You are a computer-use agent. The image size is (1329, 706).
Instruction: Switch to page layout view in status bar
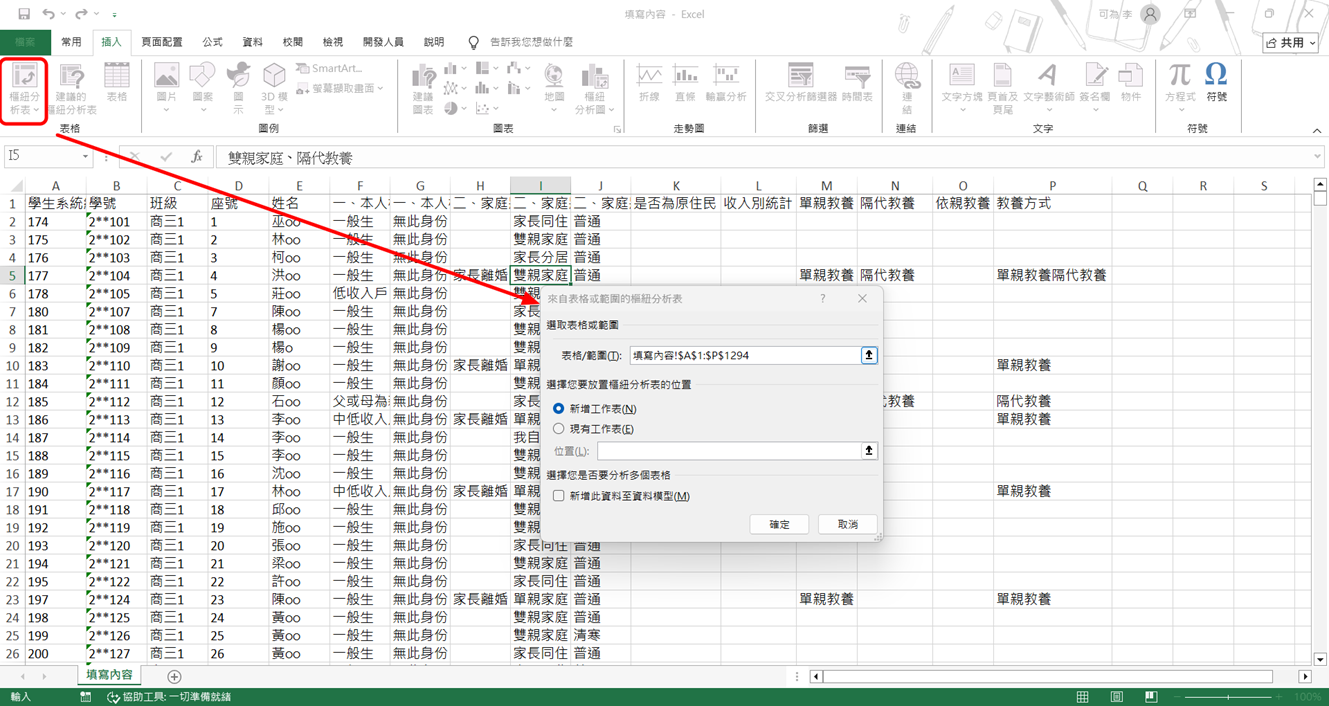1117,696
